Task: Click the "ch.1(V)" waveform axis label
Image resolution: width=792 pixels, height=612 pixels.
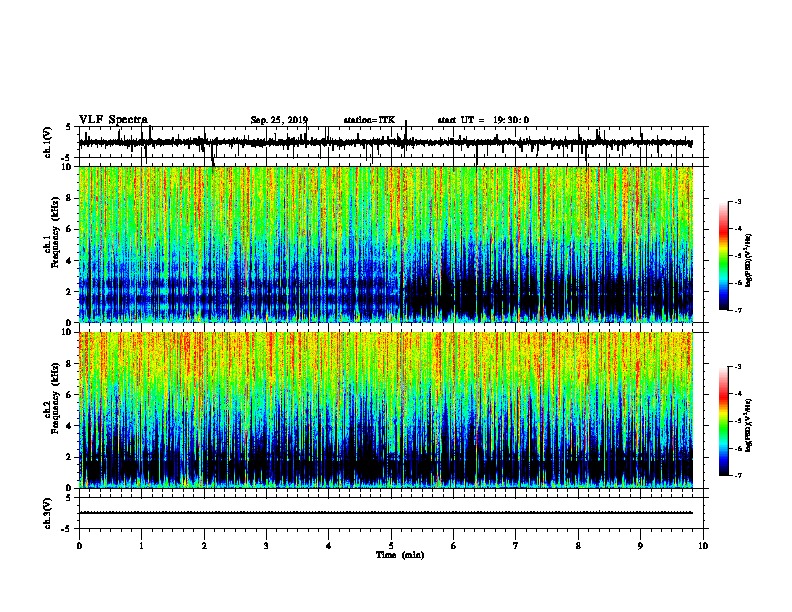Action: click(48, 142)
